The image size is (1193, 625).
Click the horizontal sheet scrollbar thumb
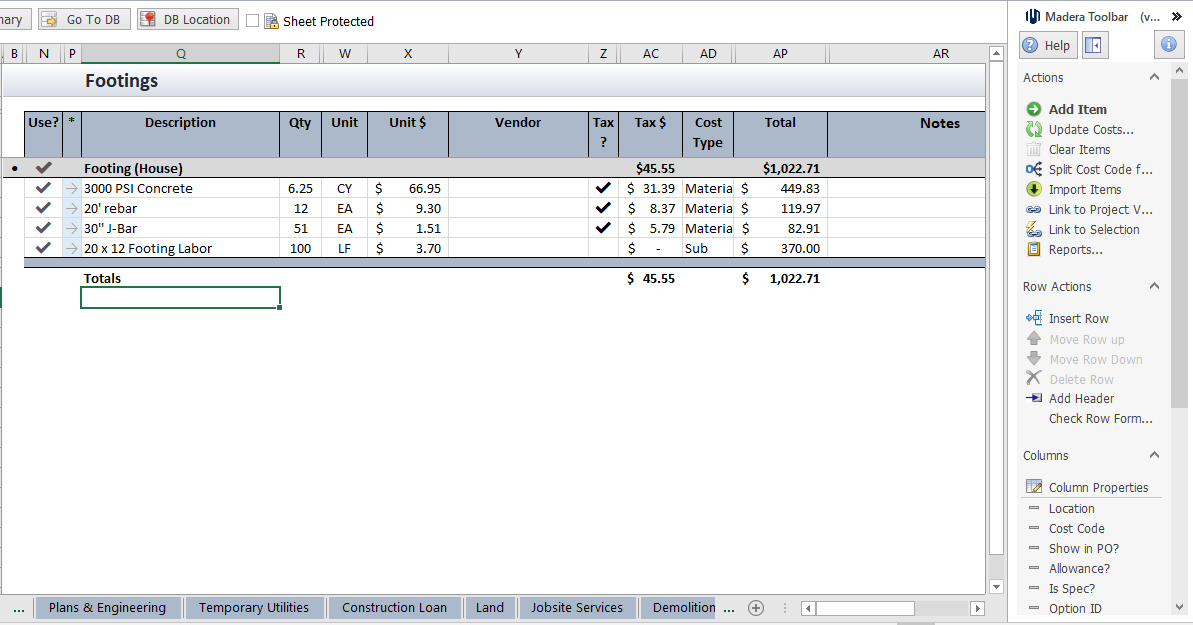[x=865, y=608]
